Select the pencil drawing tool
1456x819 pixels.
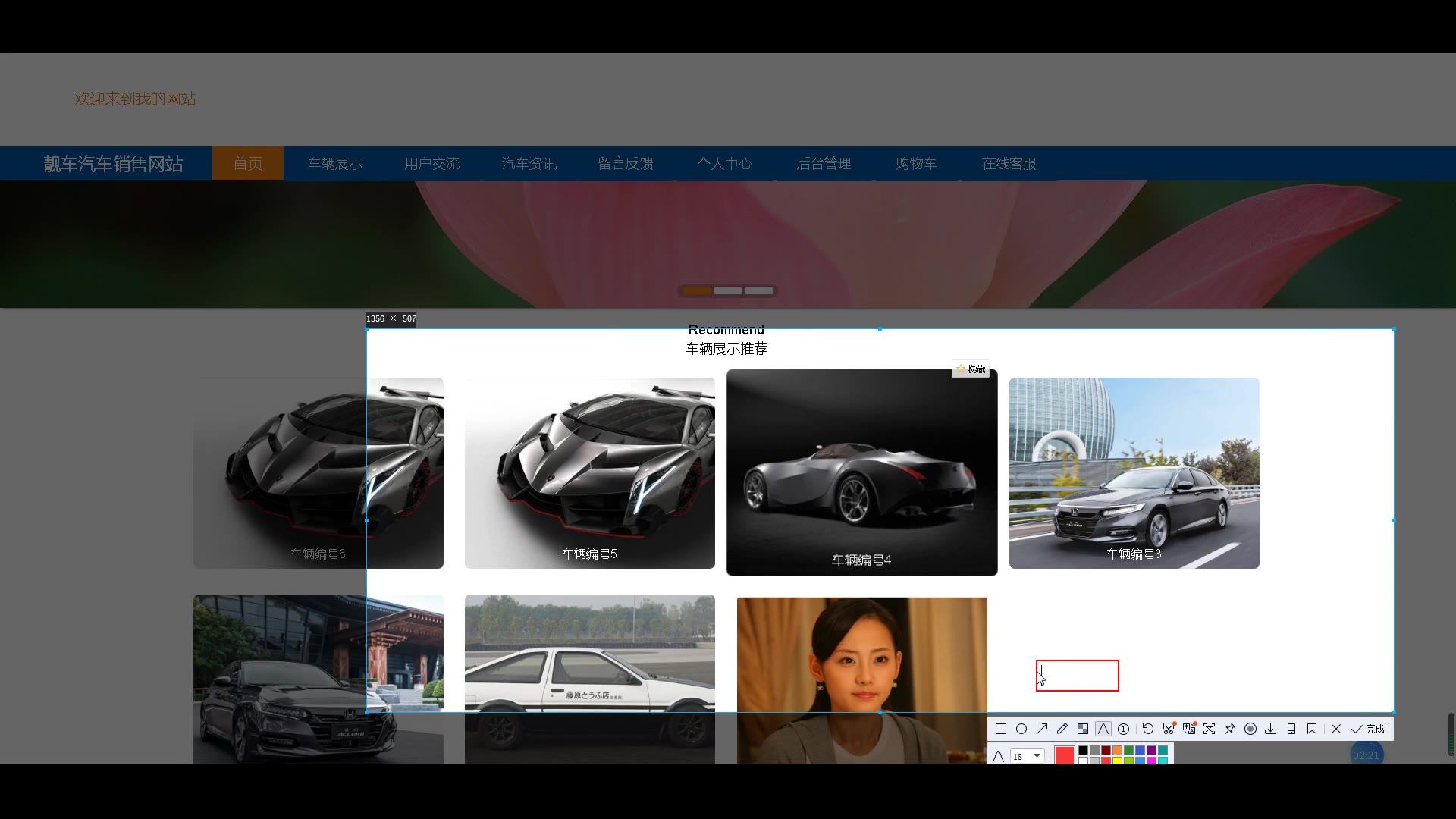[1062, 729]
